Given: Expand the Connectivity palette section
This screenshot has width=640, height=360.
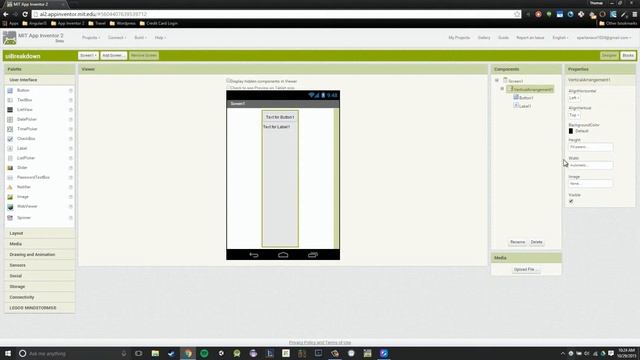Looking at the screenshot, I should click(x=40, y=297).
